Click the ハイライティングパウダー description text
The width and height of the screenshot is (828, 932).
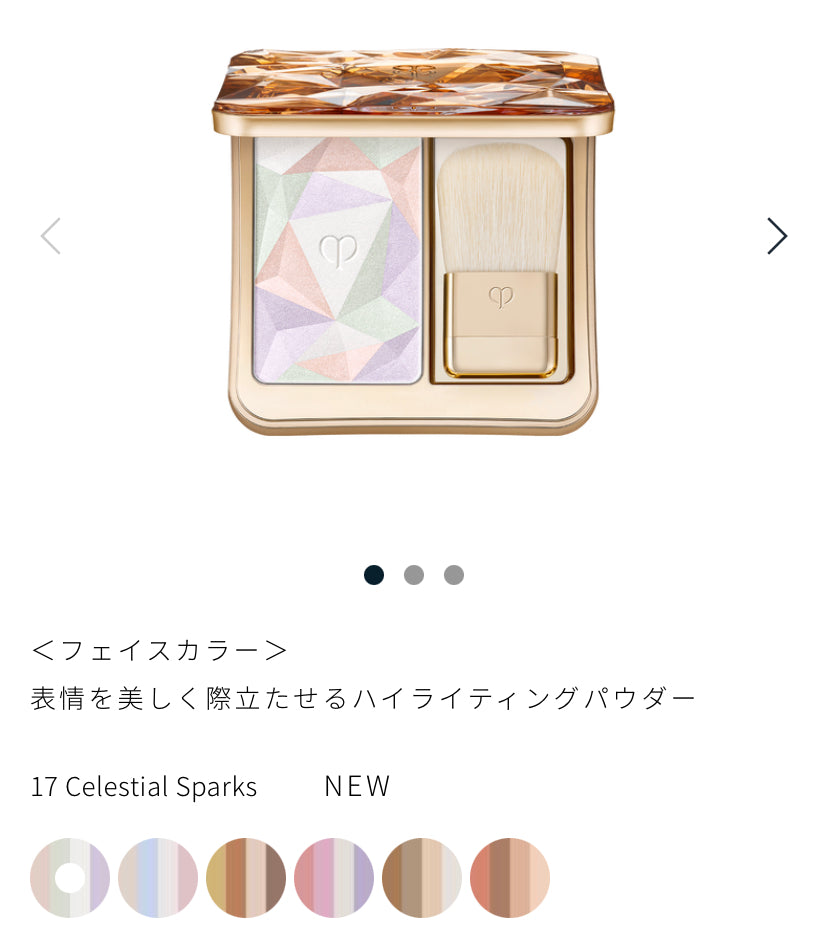pyautogui.click(x=524, y=698)
